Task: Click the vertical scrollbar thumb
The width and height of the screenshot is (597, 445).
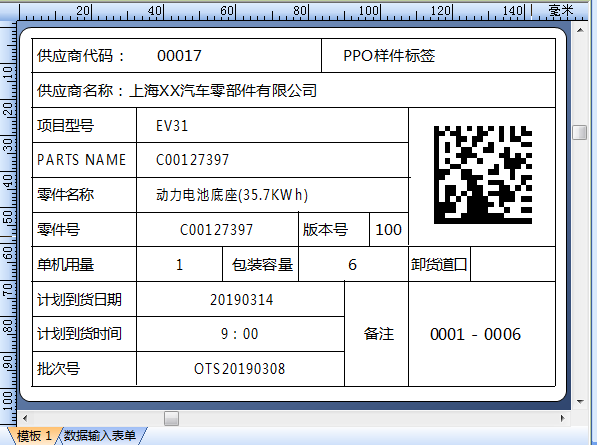Action: tap(579, 132)
